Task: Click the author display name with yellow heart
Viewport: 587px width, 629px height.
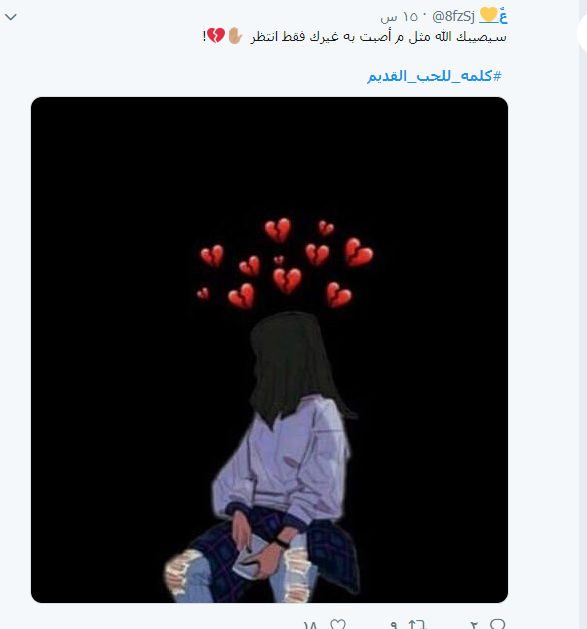Action: pyautogui.click(x=493, y=16)
